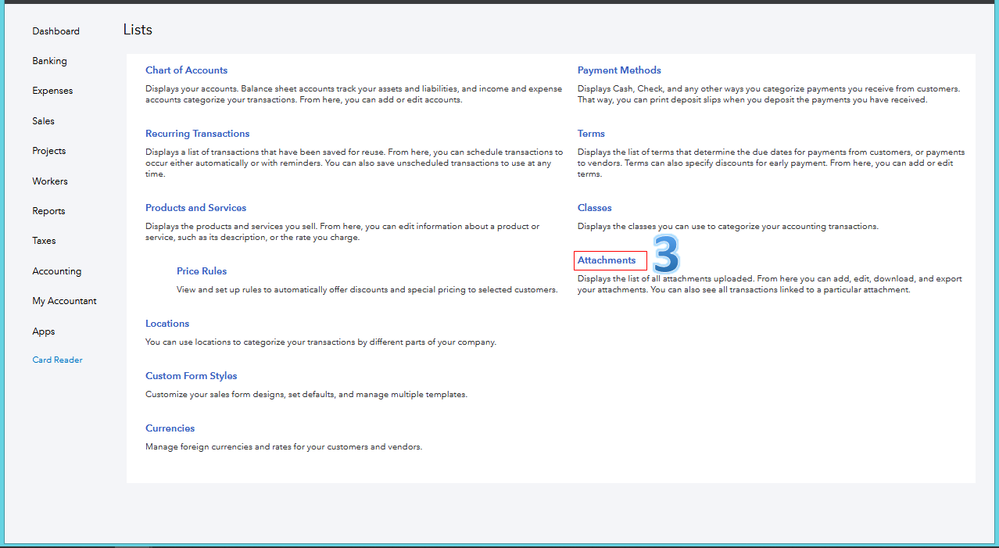This screenshot has width=999, height=548.
Task: Open the Chart of Accounts list
Action: [x=186, y=70]
